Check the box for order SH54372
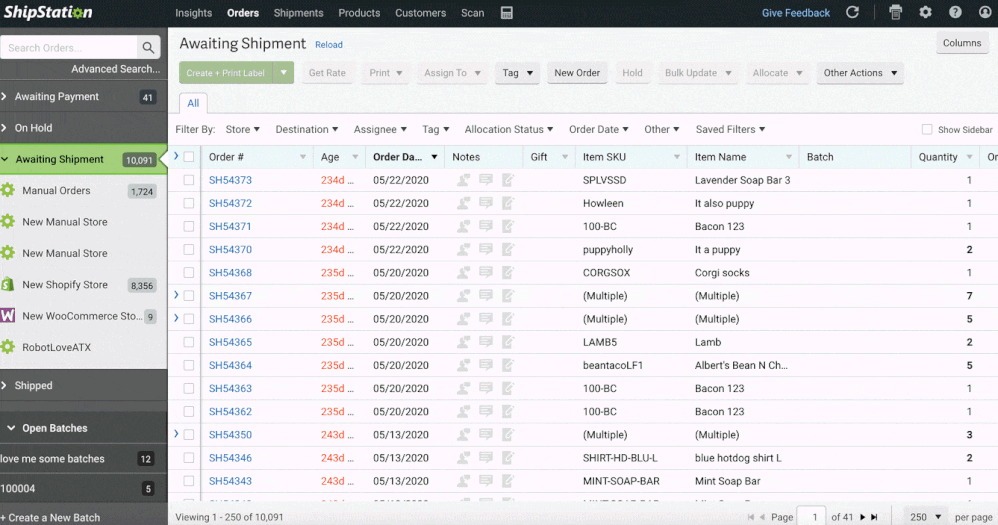 pos(189,203)
